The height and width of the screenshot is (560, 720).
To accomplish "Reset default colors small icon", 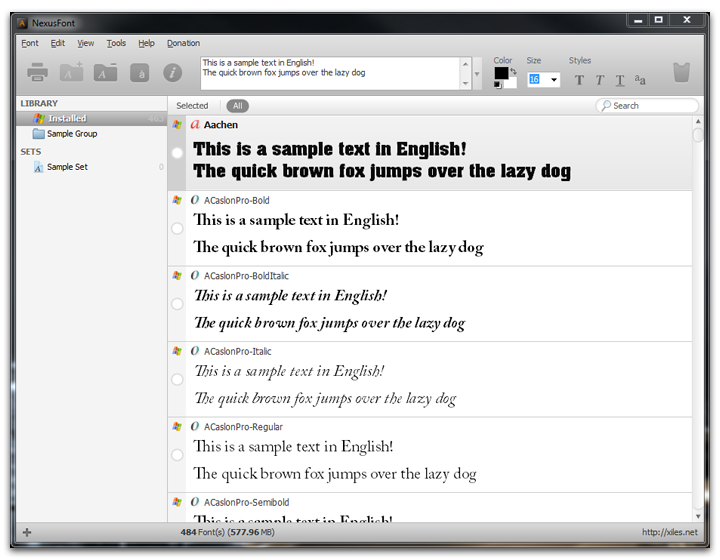I will point(498,85).
